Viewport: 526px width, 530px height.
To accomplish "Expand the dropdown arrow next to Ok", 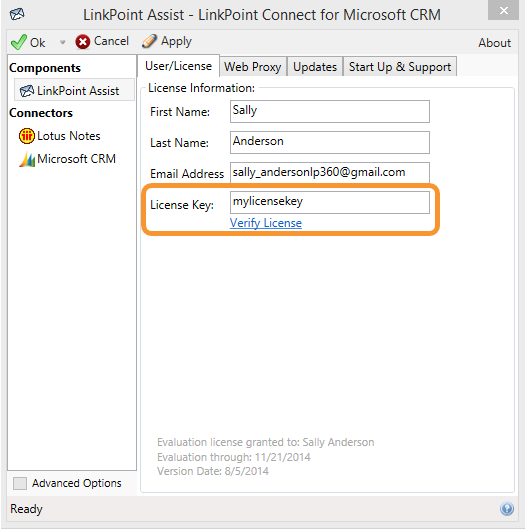I will 63,43.
